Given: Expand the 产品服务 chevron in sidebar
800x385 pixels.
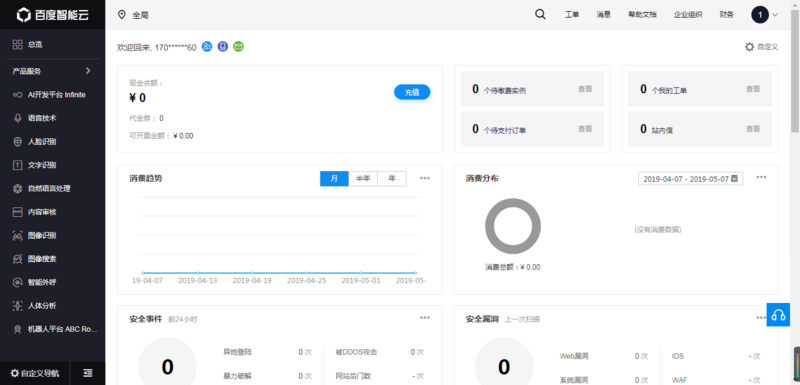Looking at the screenshot, I should click(88, 71).
